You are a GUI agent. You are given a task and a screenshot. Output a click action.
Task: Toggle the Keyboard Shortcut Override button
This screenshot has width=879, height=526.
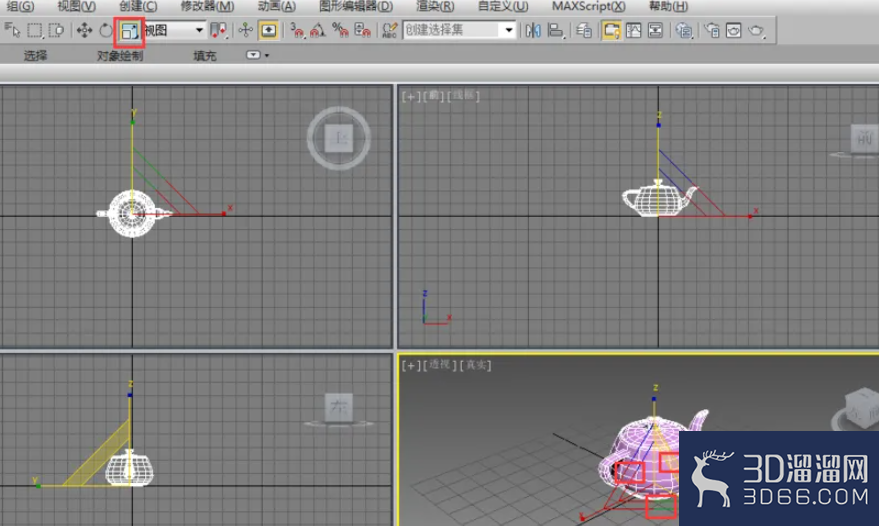(x=269, y=30)
